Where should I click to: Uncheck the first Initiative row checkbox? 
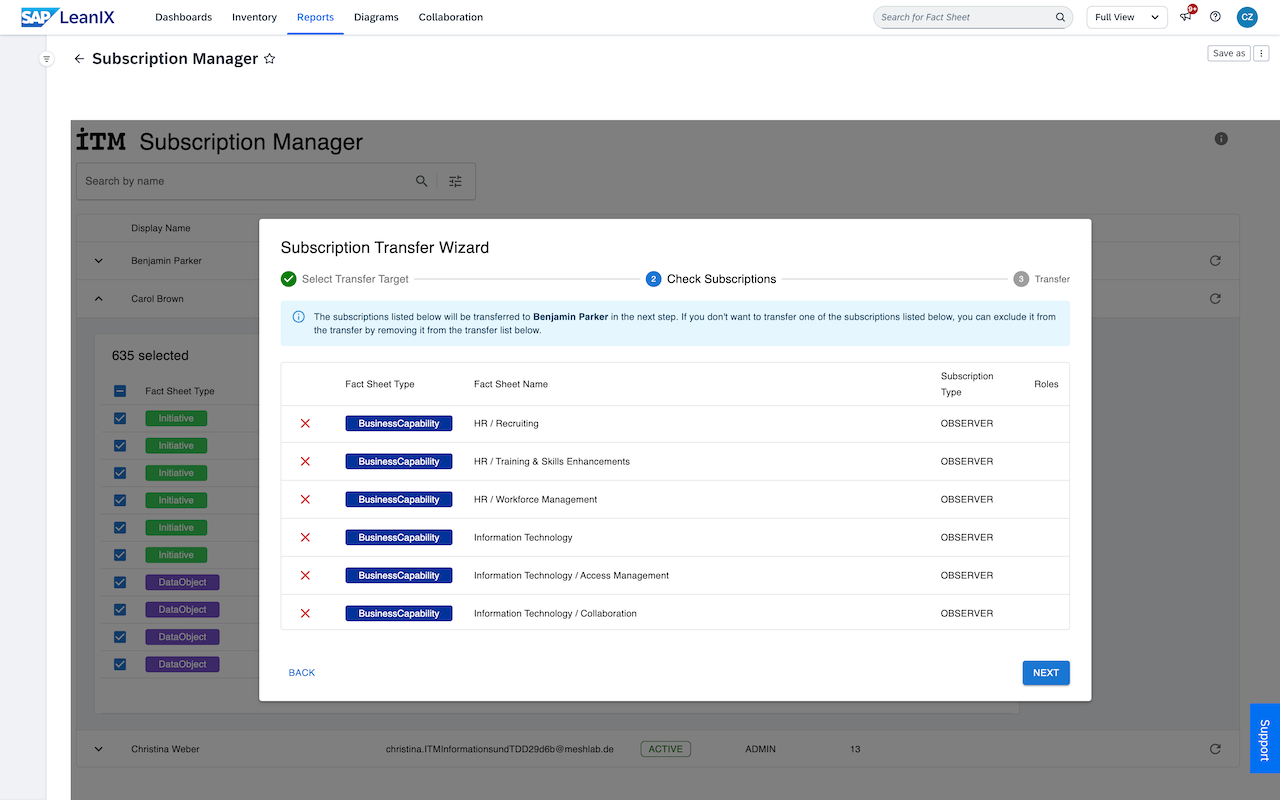pyautogui.click(x=120, y=418)
